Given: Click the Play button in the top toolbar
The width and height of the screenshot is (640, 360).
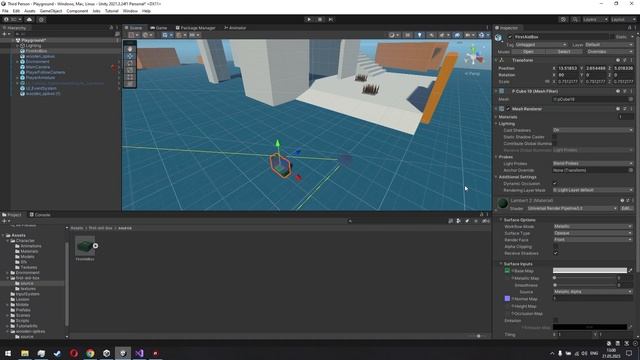Looking at the screenshot, I should pyautogui.click(x=309, y=19).
